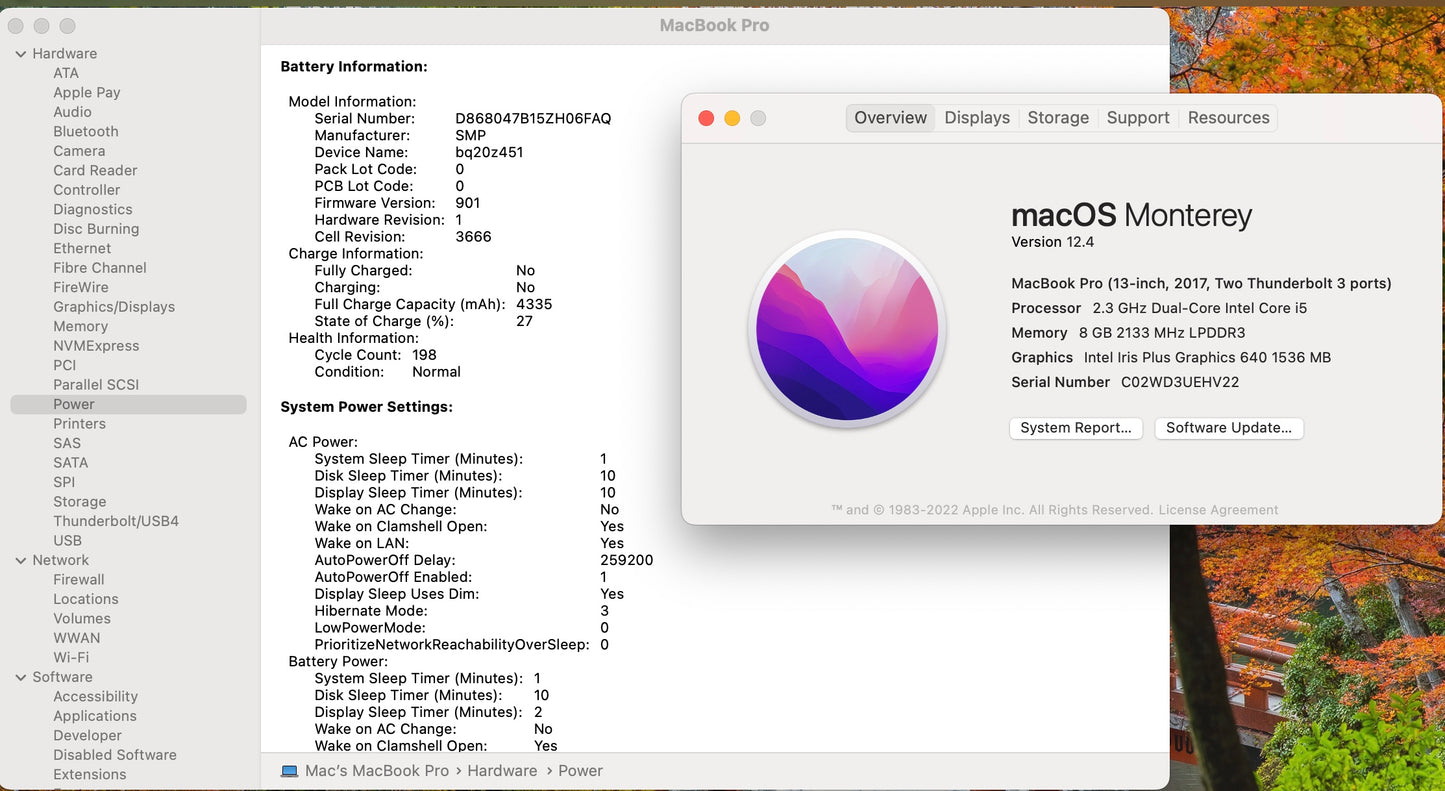Open the Storage tab
Screen dimensions: 1445x791
click(1057, 118)
